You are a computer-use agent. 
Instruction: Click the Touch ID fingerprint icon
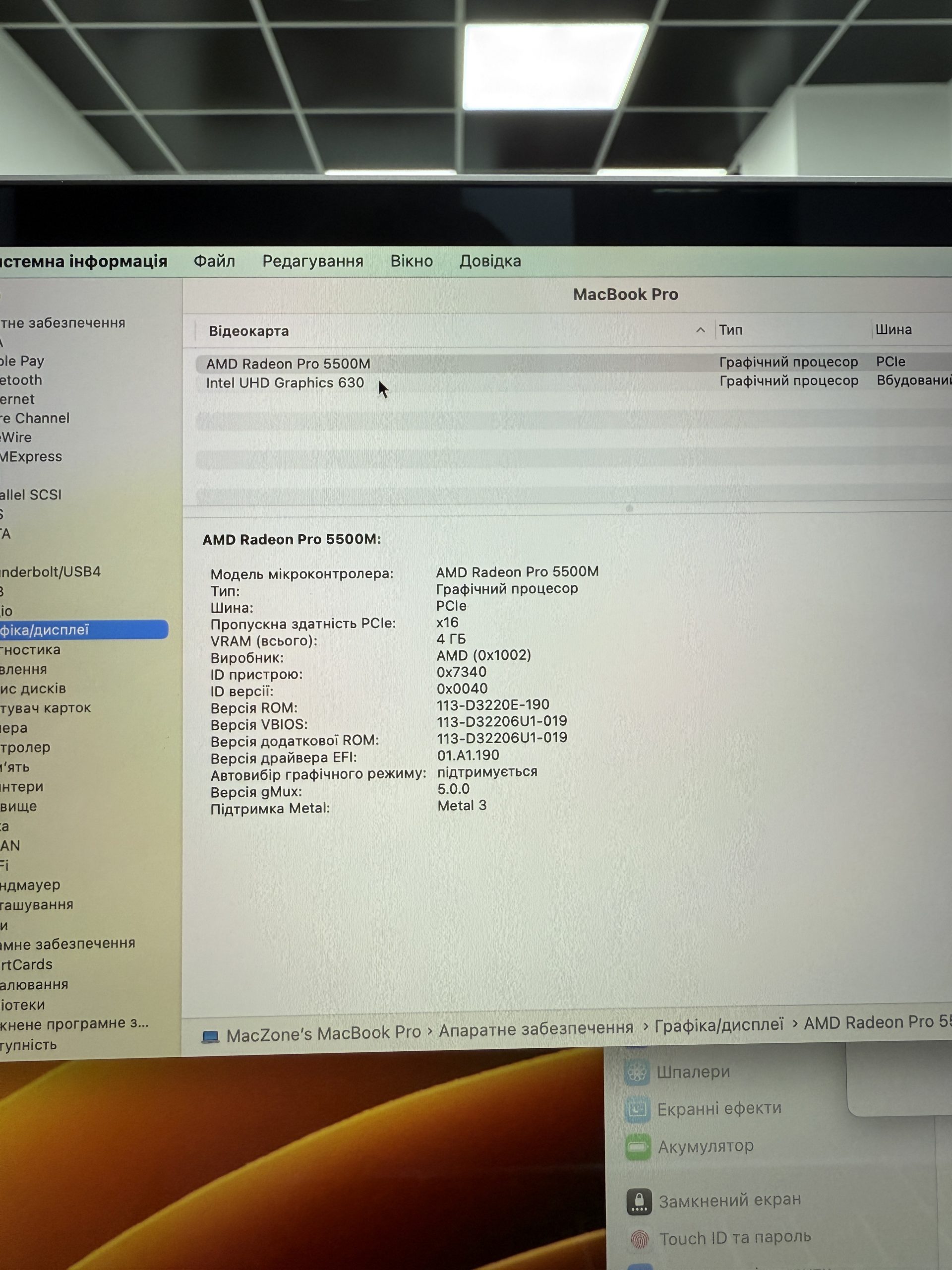[640, 1240]
